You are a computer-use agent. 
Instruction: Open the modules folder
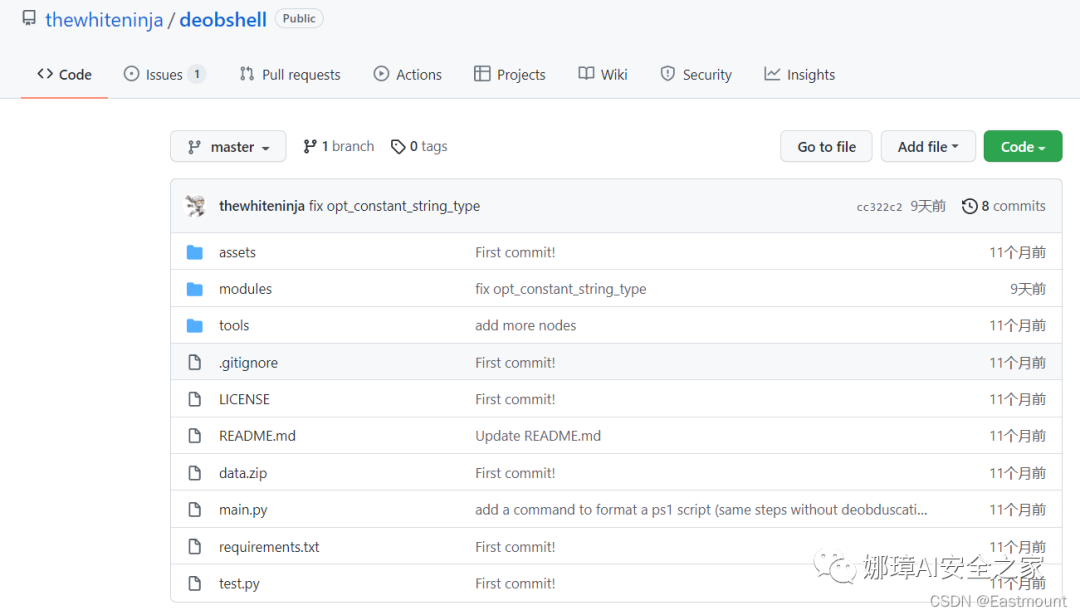point(245,289)
